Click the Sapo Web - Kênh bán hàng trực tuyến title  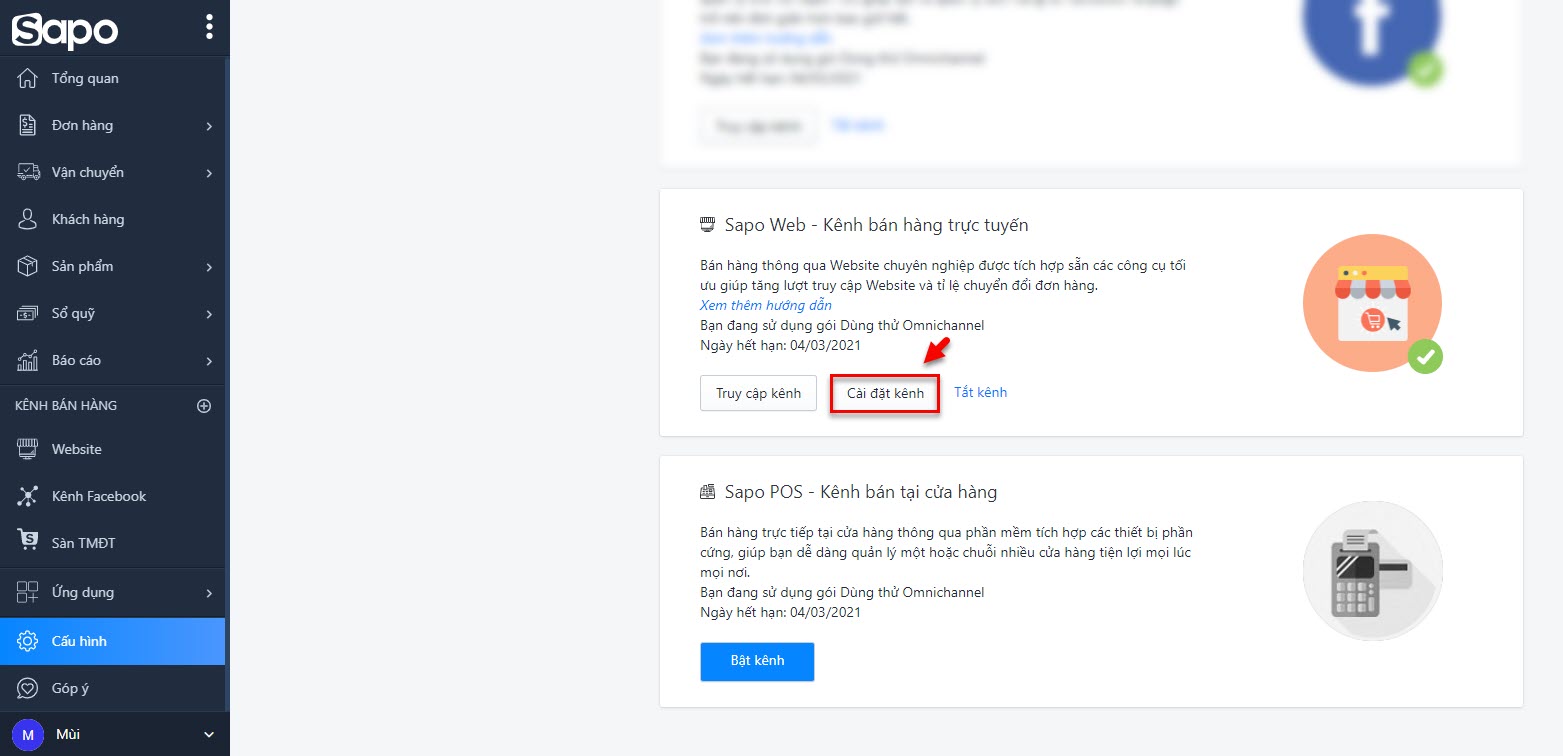tap(876, 225)
